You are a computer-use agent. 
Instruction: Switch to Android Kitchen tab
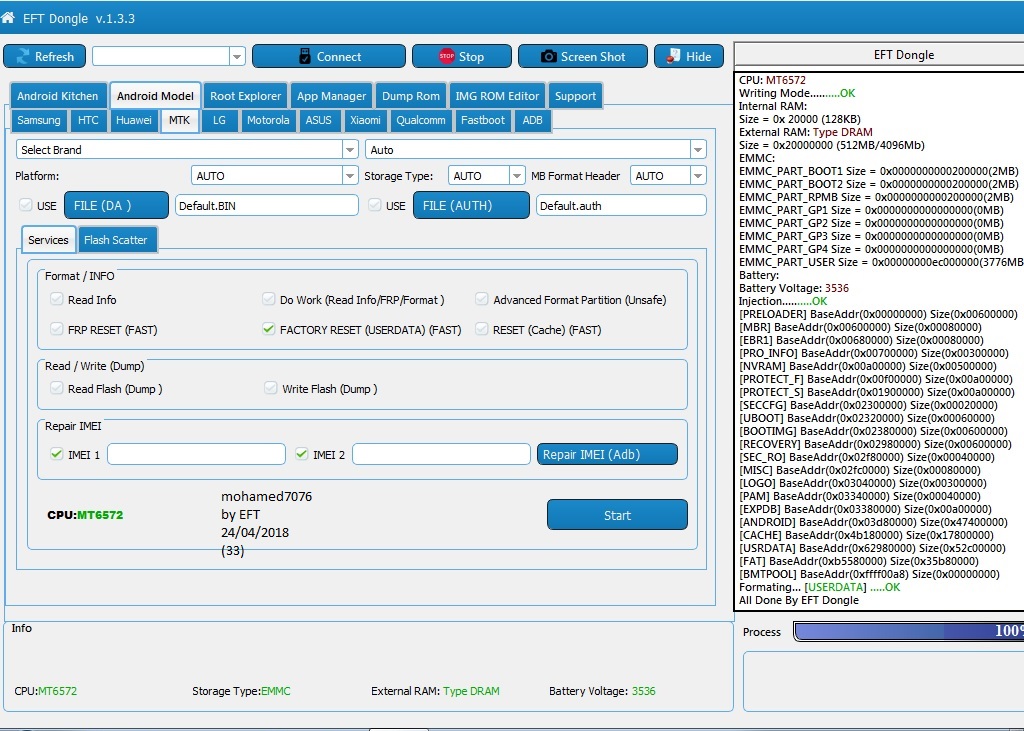[57, 96]
